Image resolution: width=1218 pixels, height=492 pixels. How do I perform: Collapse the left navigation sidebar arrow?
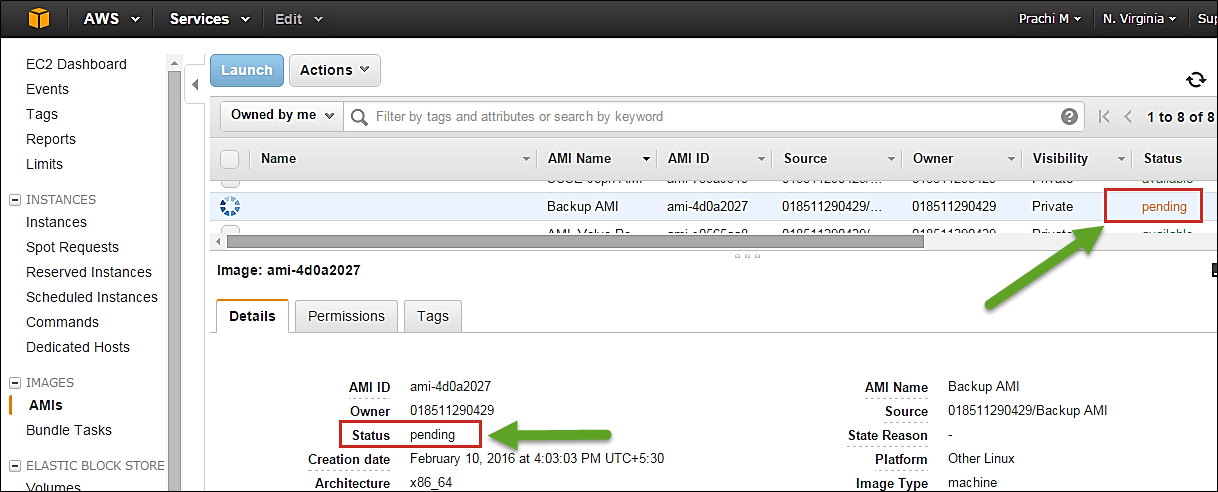tap(195, 85)
